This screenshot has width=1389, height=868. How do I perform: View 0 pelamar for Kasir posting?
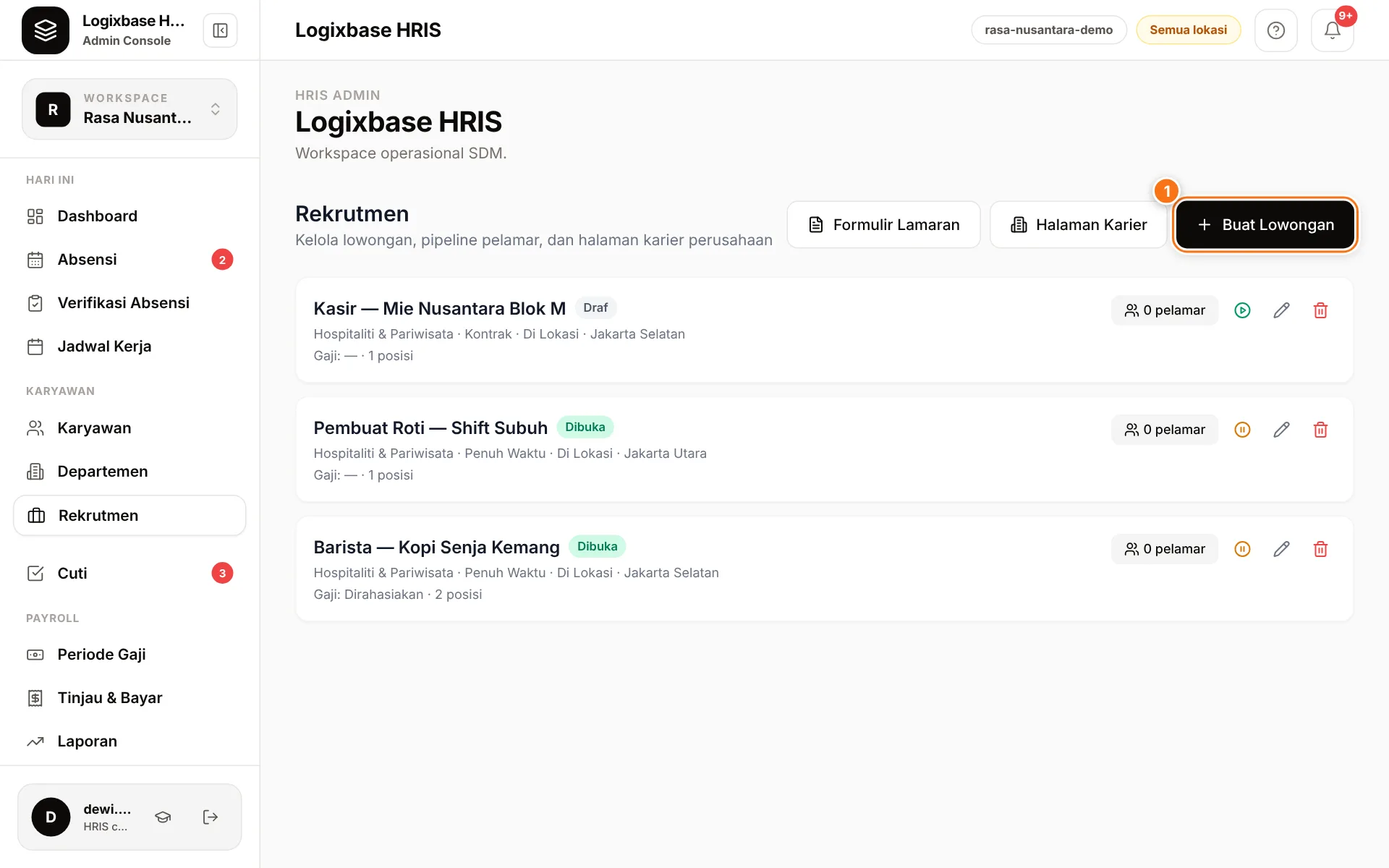pyautogui.click(x=1165, y=310)
